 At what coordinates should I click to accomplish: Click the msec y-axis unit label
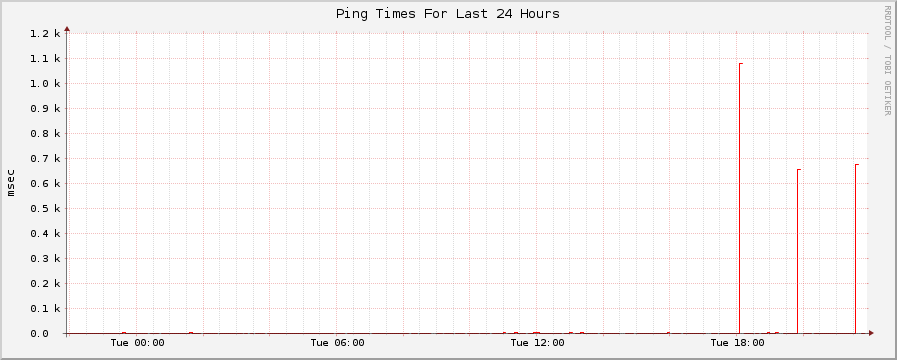click(11, 183)
